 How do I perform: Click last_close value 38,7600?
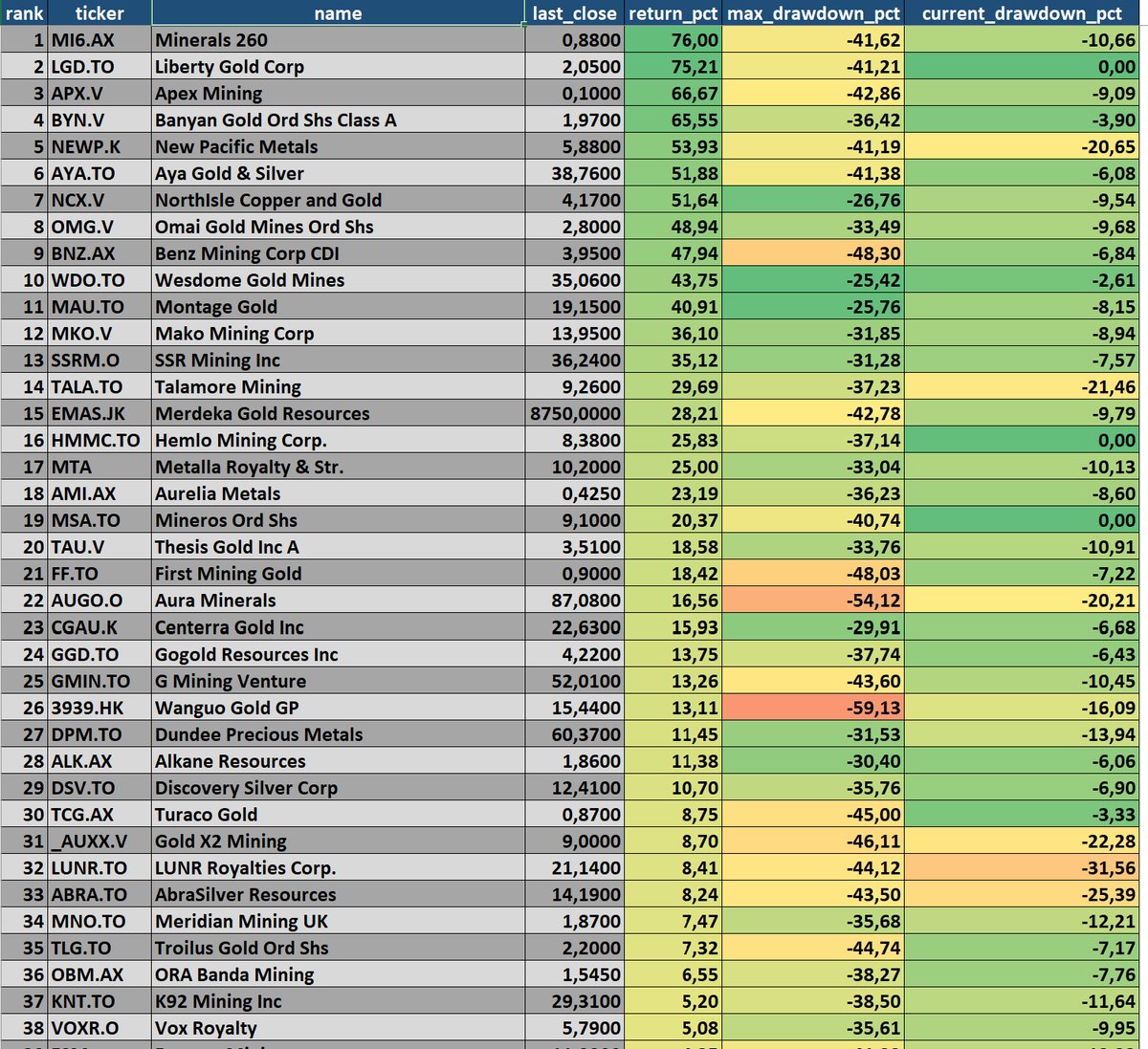pyautogui.click(x=575, y=174)
